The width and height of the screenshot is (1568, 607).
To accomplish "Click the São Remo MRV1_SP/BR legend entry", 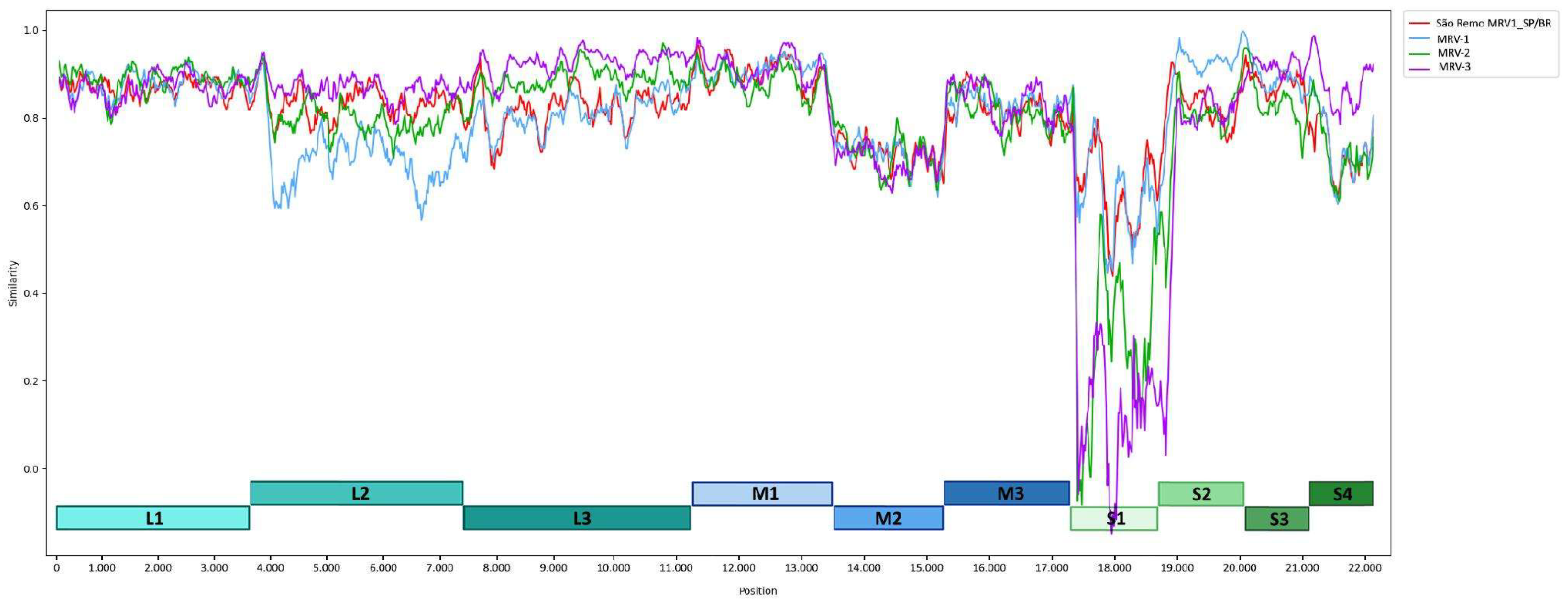I will coord(1480,23).
